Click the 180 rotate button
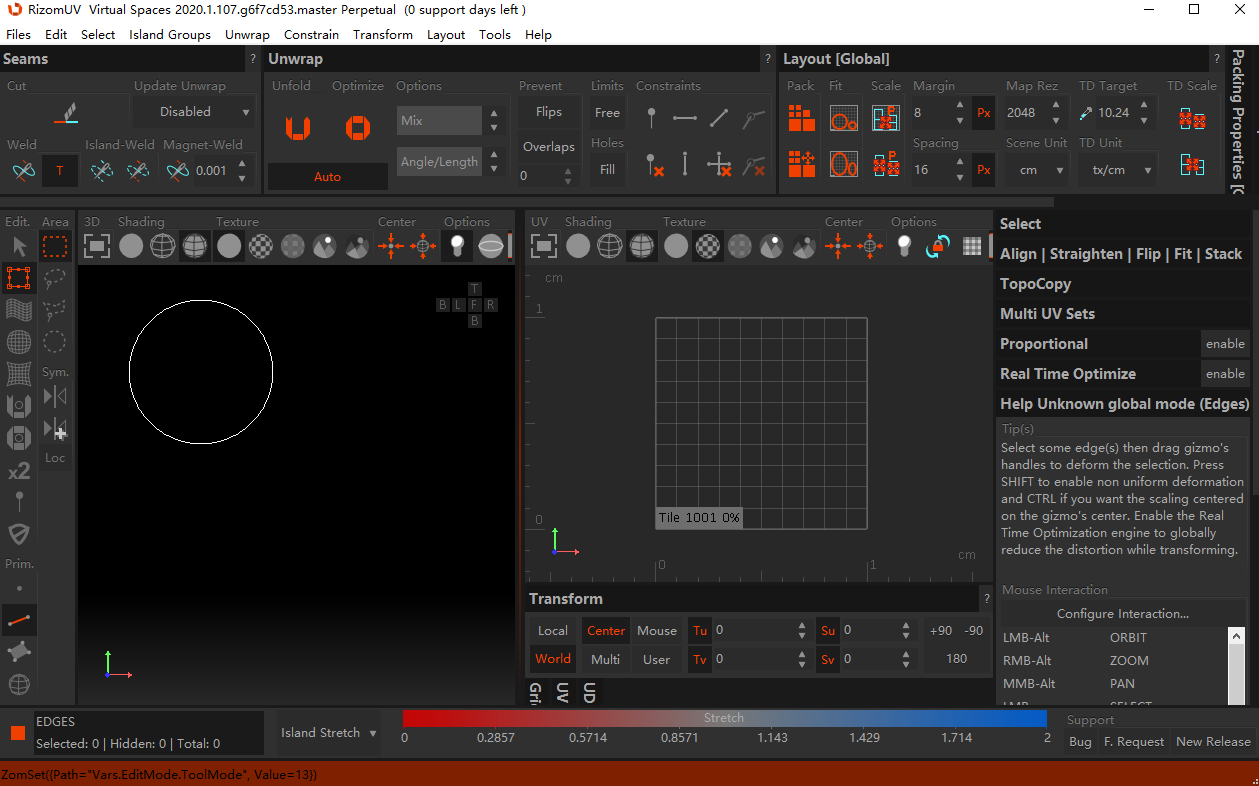The image size is (1259, 786). click(x=956, y=659)
